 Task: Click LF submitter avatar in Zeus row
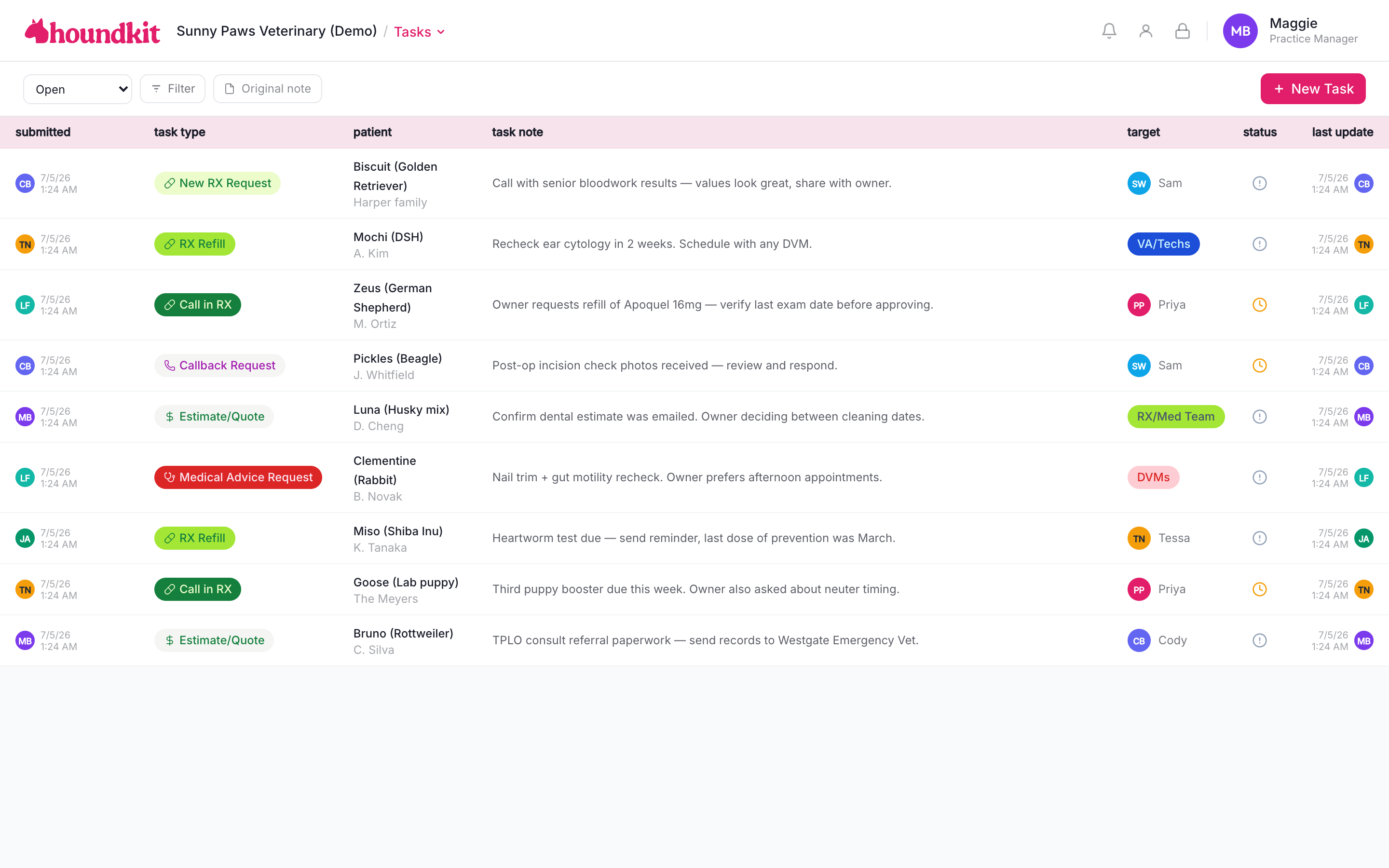(25, 305)
